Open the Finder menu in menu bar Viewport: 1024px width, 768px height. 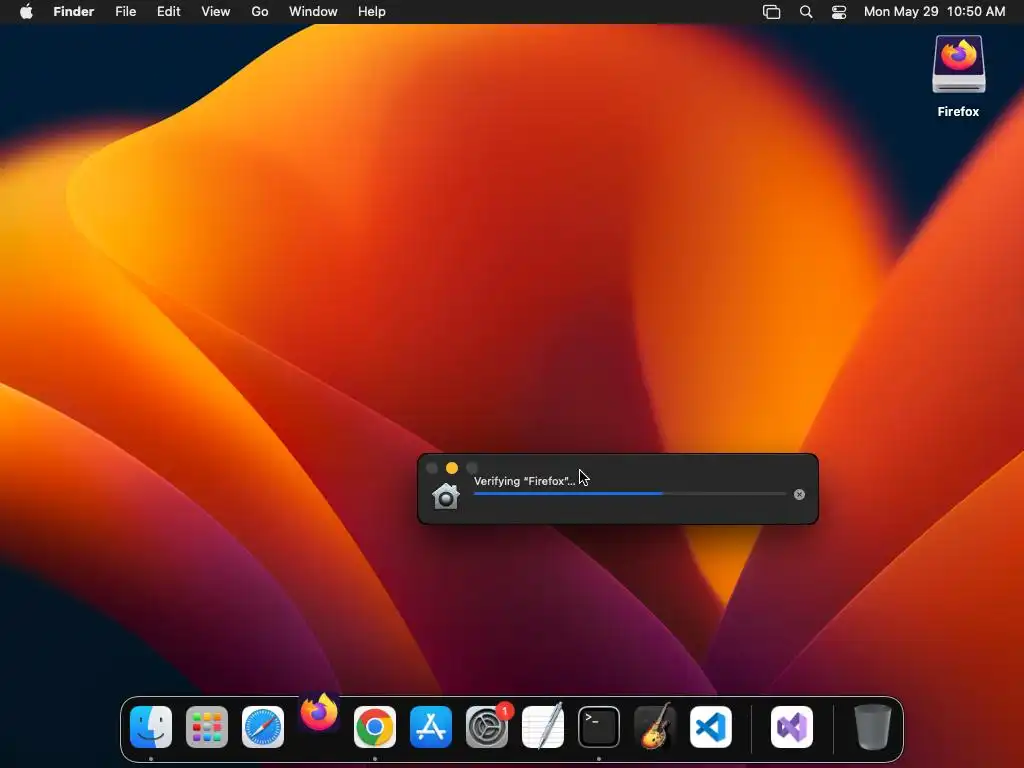click(x=74, y=12)
